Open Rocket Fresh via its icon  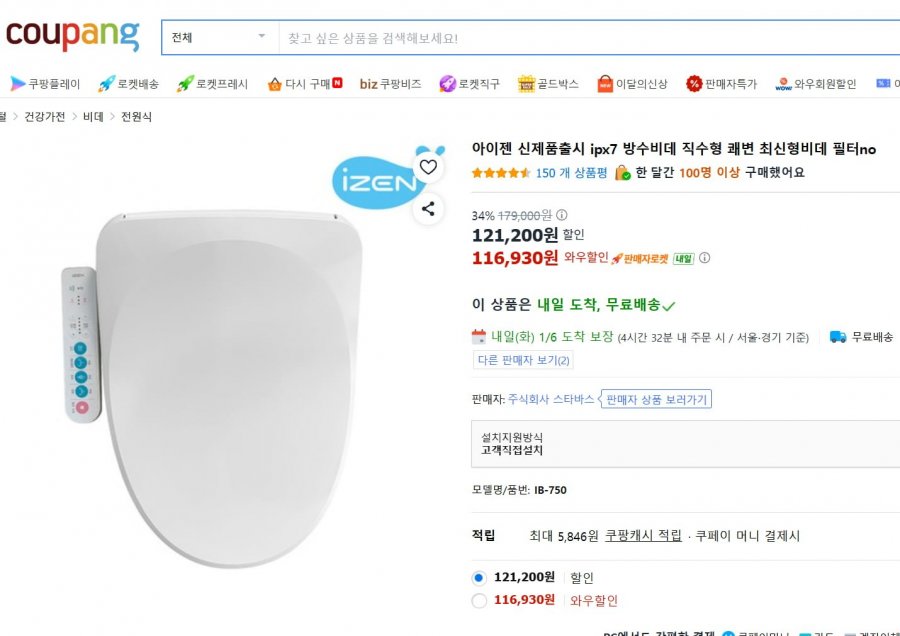[x=185, y=84]
